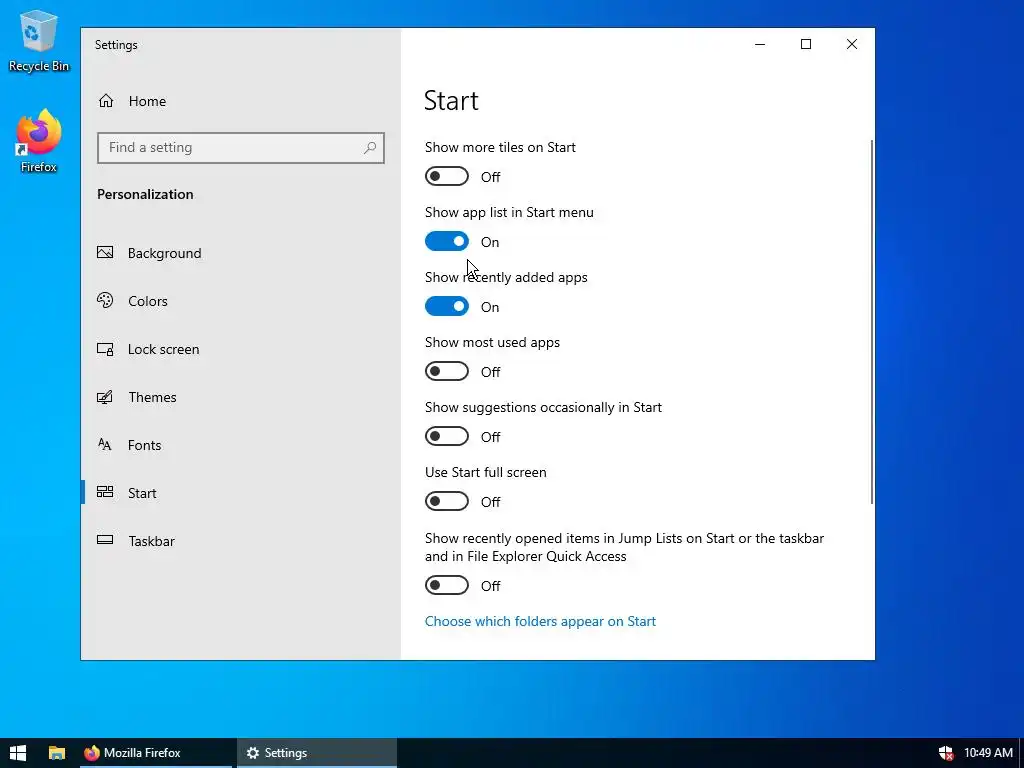Viewport: 1024px width, 768px height.
Task: Open File Explorer from the taskbar
Action: tap(57, 753)
